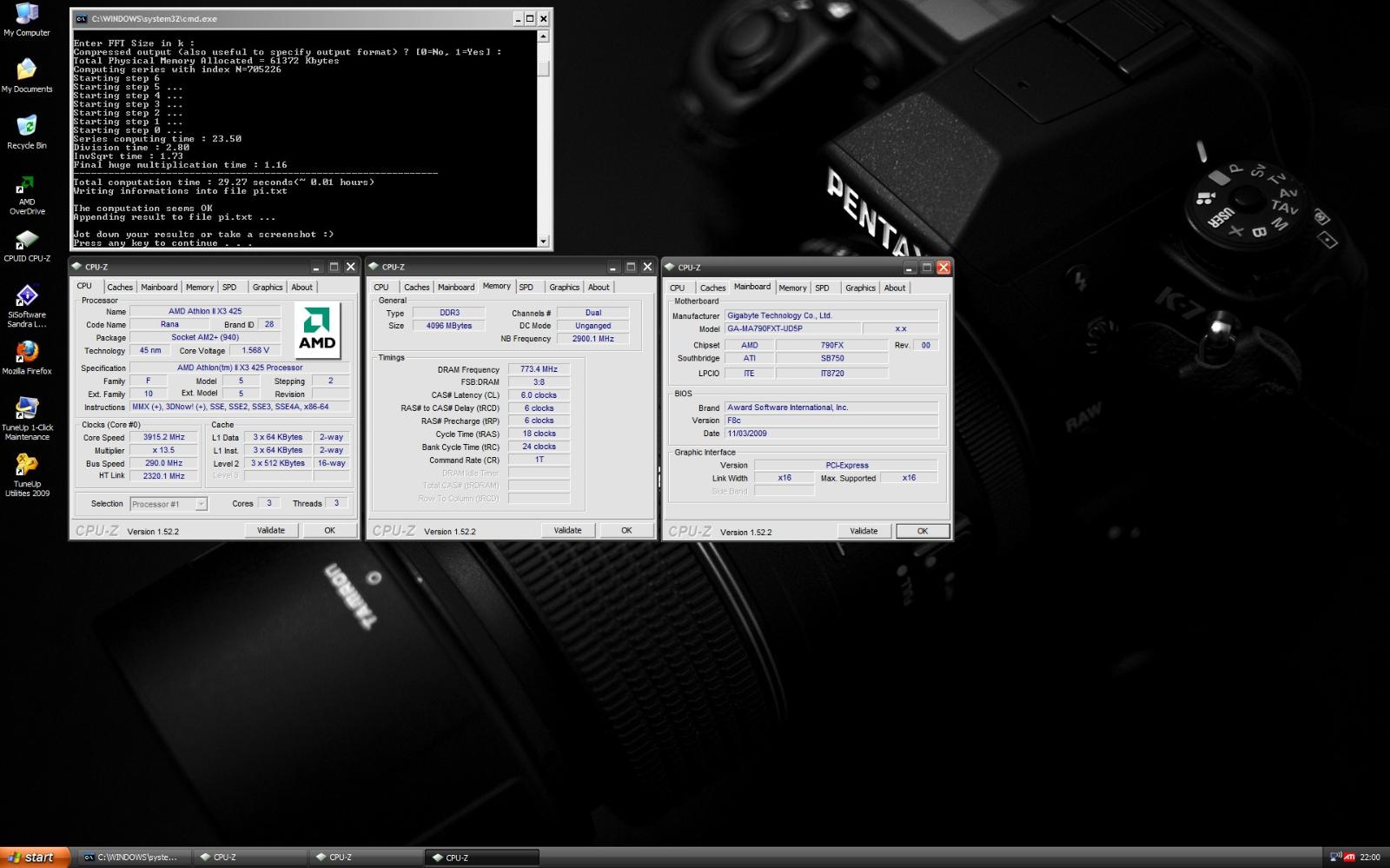Open TuneUp Utilities 2009 desktop icon
The image size is (1390, 868).
tap(27, 474)
